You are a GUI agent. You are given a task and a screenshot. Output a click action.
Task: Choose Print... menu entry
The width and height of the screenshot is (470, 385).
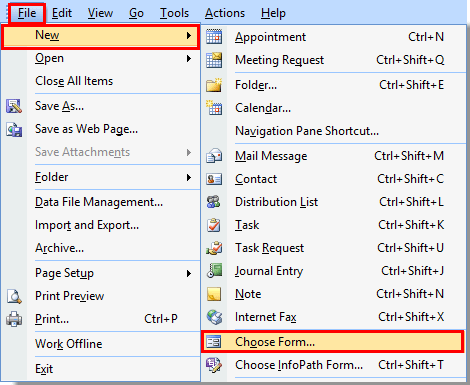pyautogui.click(x=52, y=319)
